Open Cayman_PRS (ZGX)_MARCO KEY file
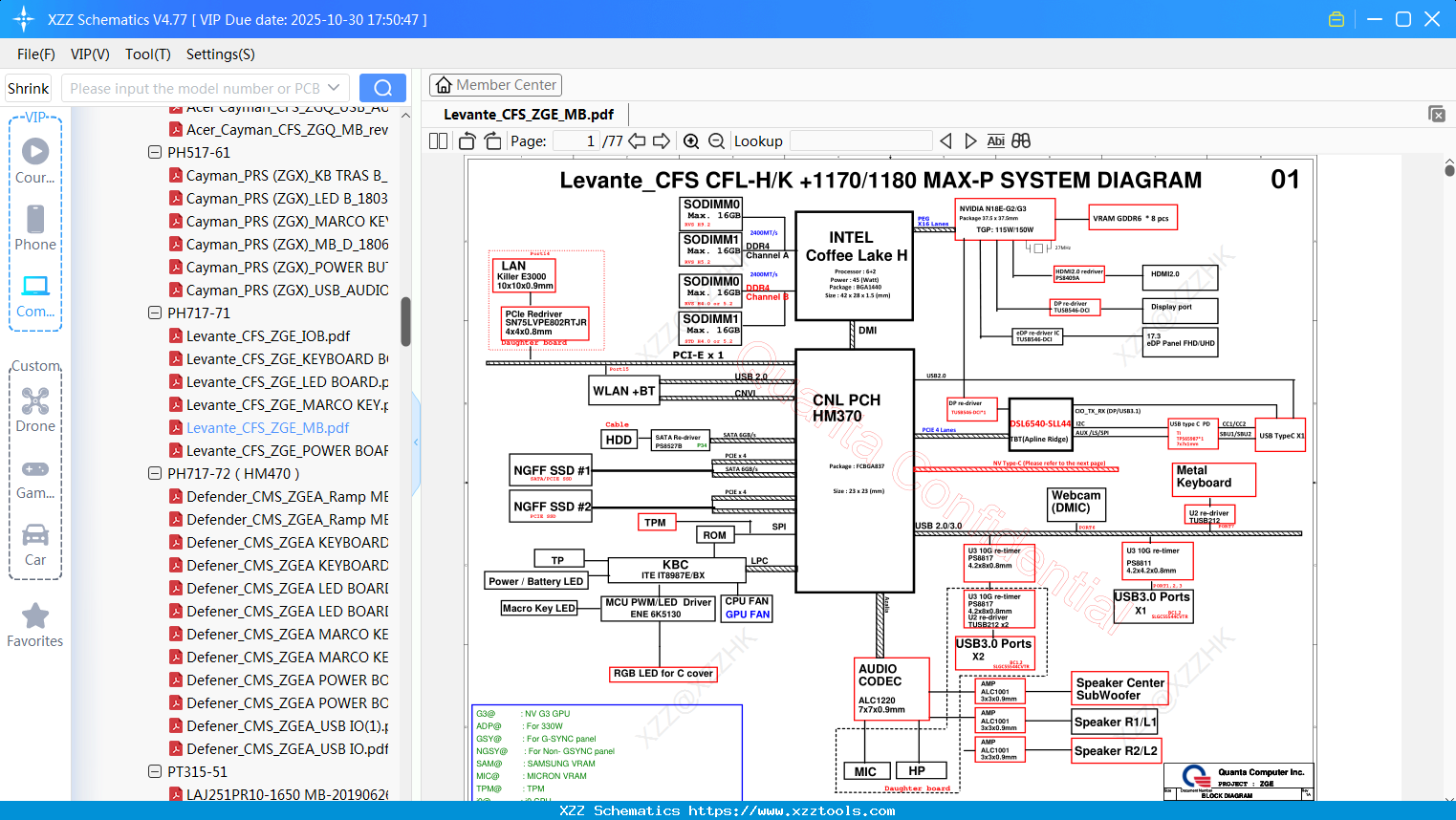 [287, 221]
